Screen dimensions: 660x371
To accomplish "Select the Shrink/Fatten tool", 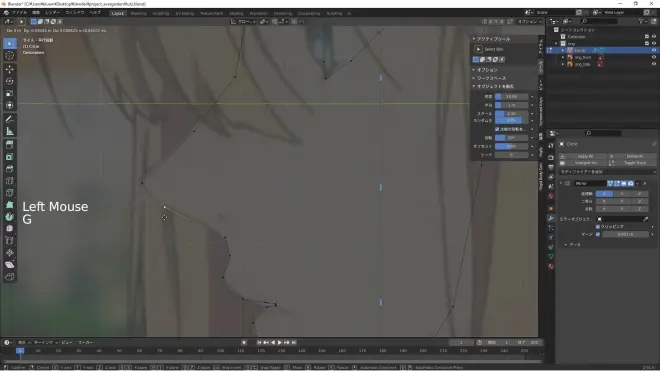I will [x=10, y=253].
